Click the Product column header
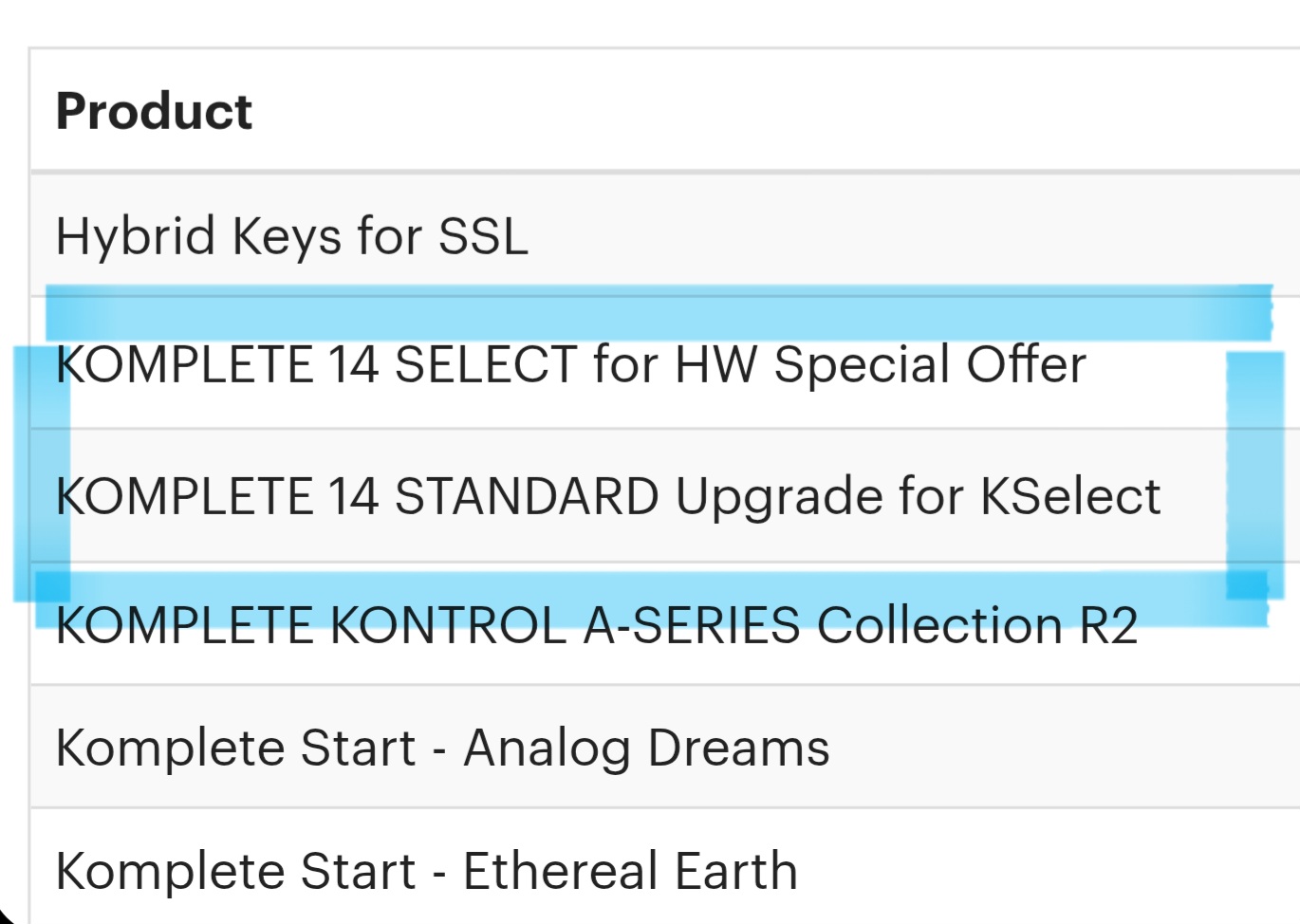Image resolution: width=1300 pixels, height=924 pixels. 155,111
